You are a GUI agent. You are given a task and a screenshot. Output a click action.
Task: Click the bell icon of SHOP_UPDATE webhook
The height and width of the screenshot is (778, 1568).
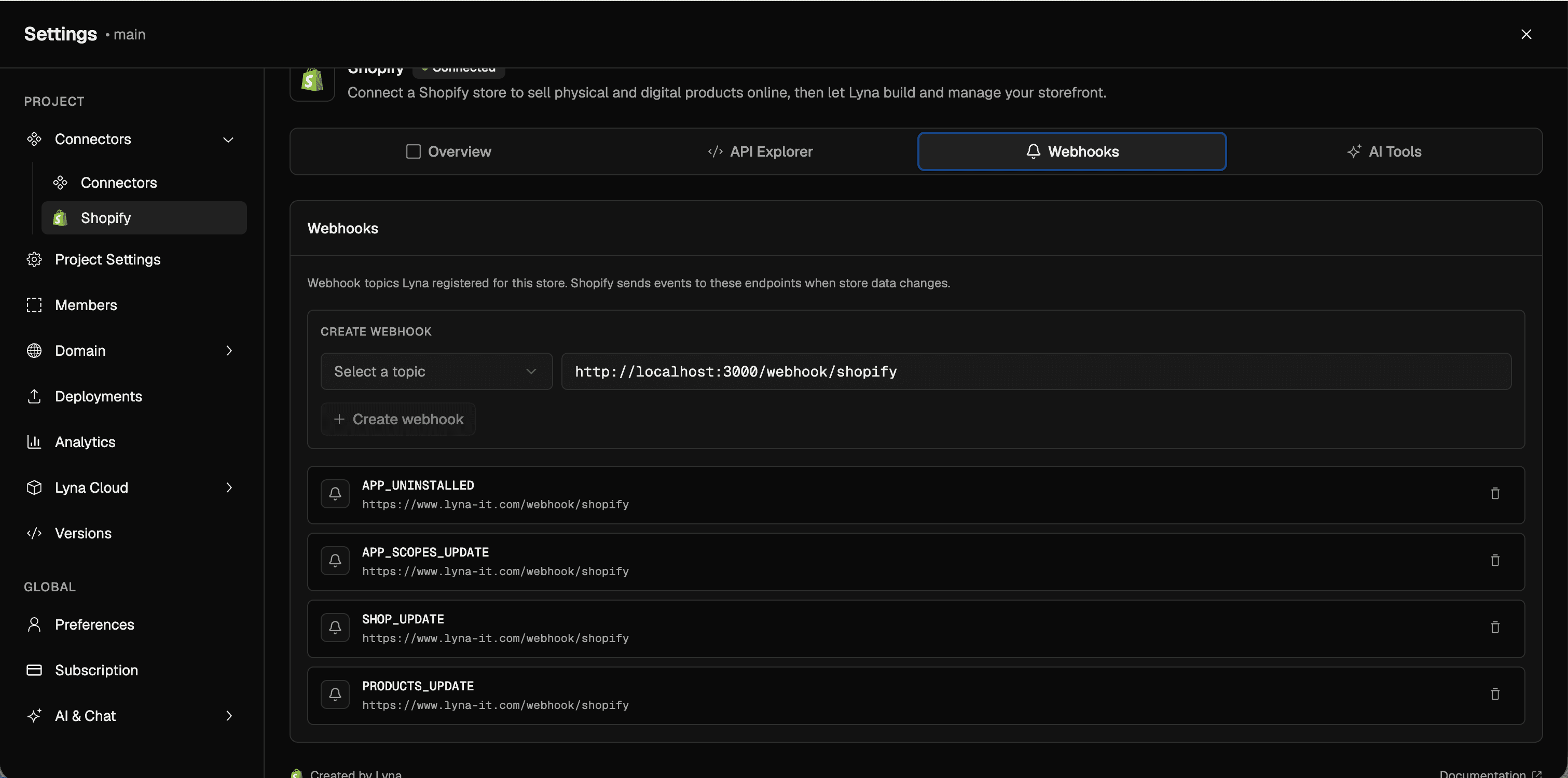(x=335, y=627)
